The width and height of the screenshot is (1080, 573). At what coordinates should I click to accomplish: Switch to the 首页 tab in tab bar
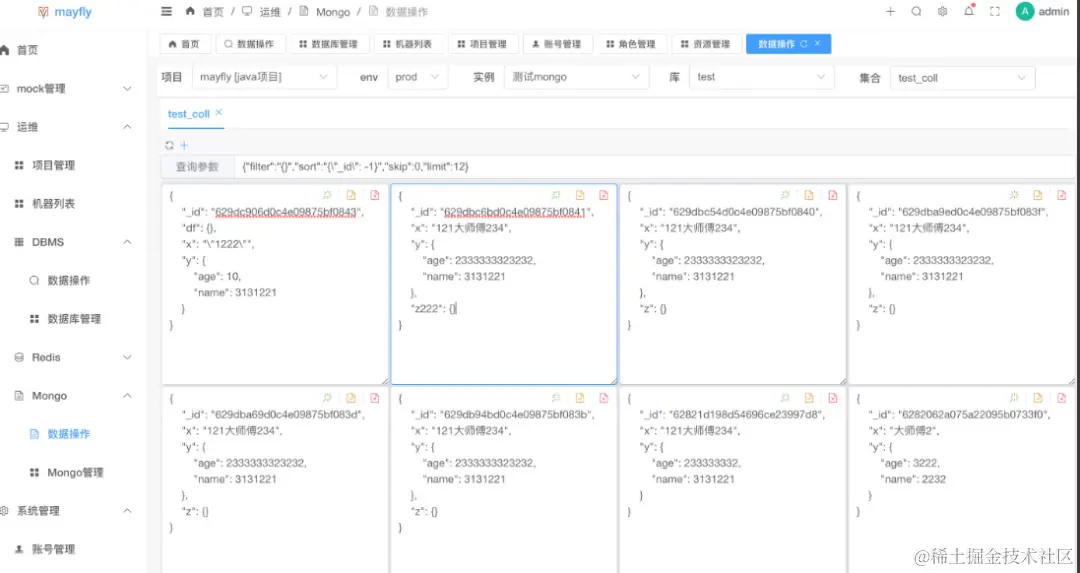[x=185, y=44]
